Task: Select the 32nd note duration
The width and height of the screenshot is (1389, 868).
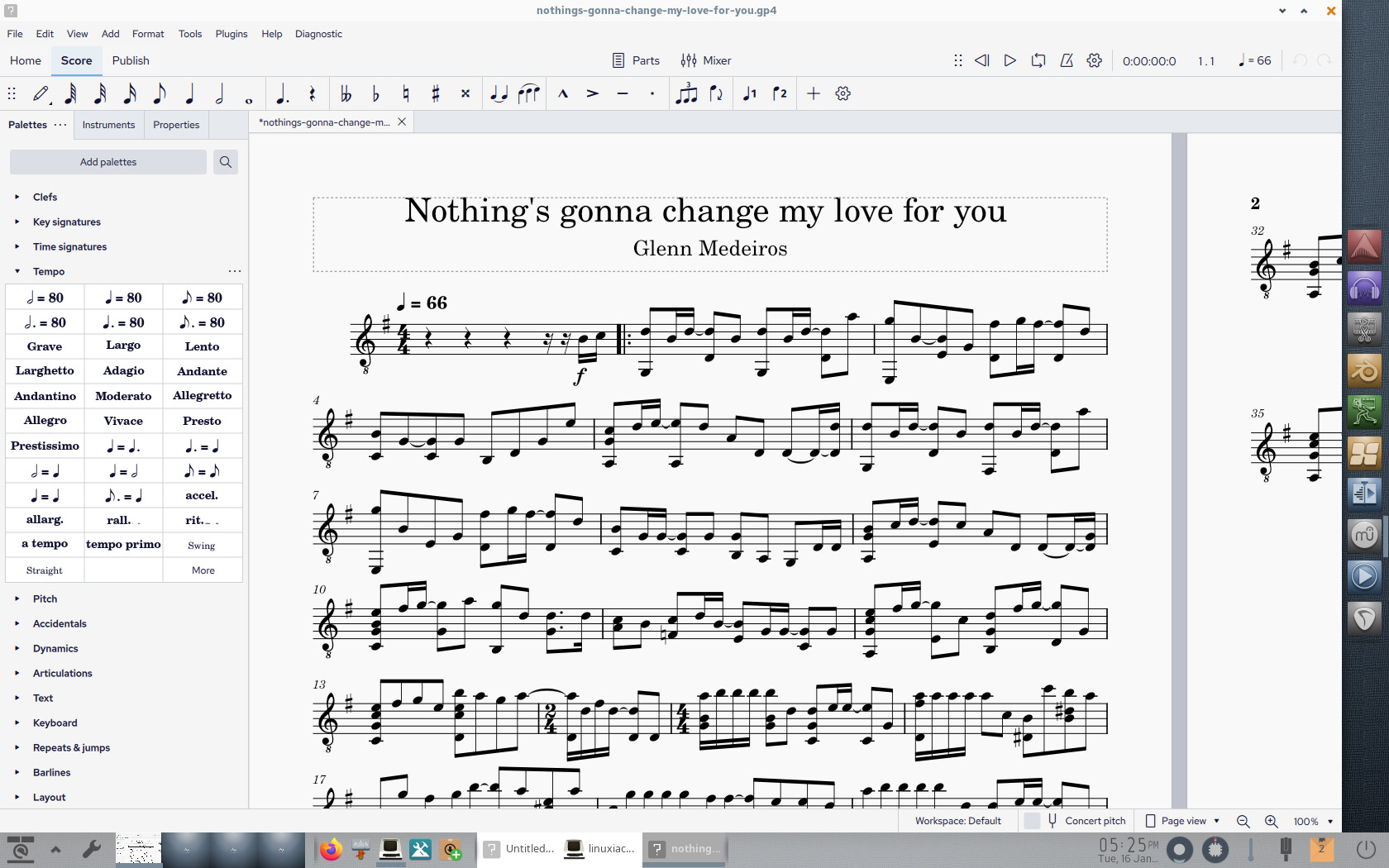Action: (x=101, y=93)
